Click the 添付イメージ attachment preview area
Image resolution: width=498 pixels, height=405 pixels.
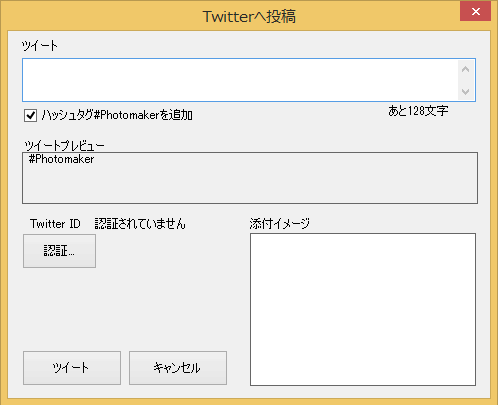(x=363, y=309)
